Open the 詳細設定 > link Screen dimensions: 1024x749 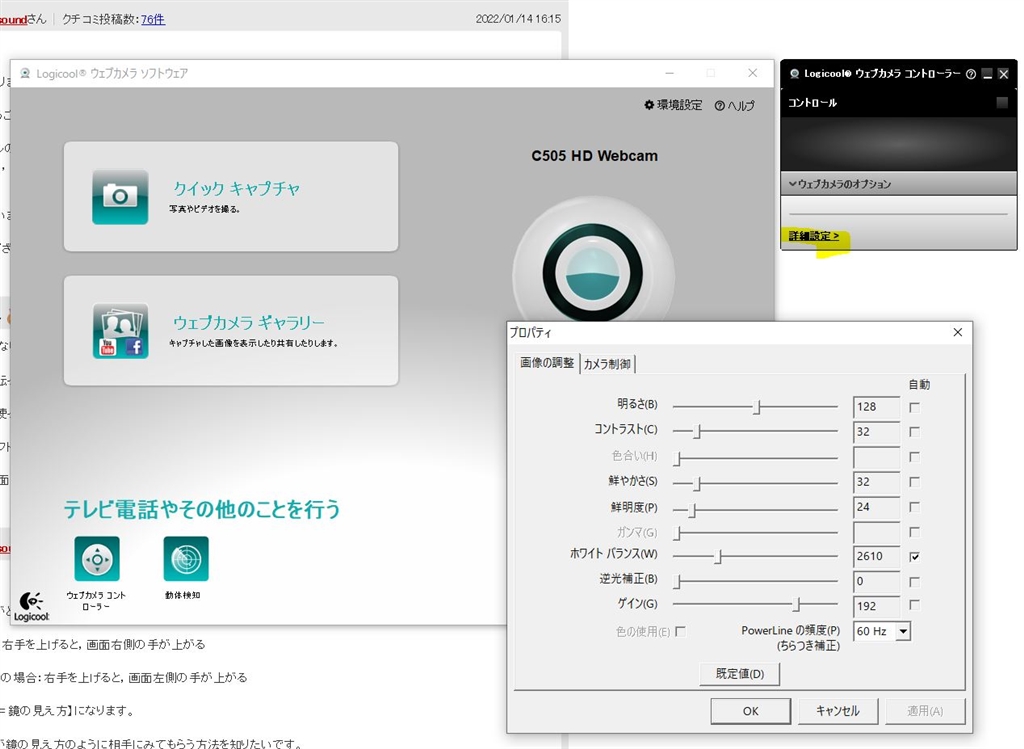pyautogui.click(x=813, y=236)
